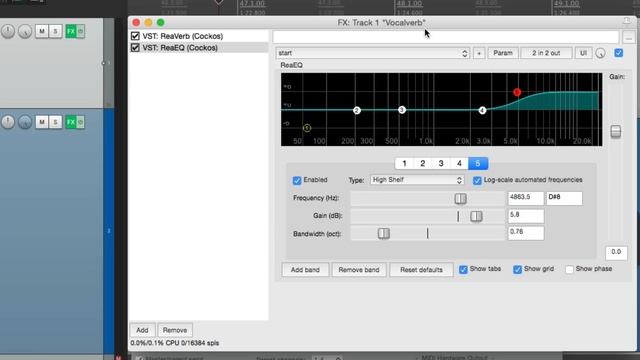The width and height of the screenshot is (640, 360).
Task: Click the frequency value field 4863.5
Action: (526, 198)
